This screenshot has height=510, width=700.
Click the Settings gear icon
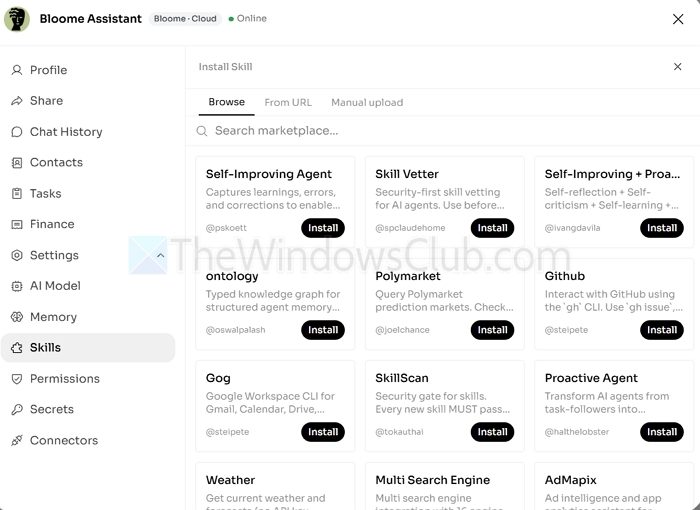[x=17, y=255]
